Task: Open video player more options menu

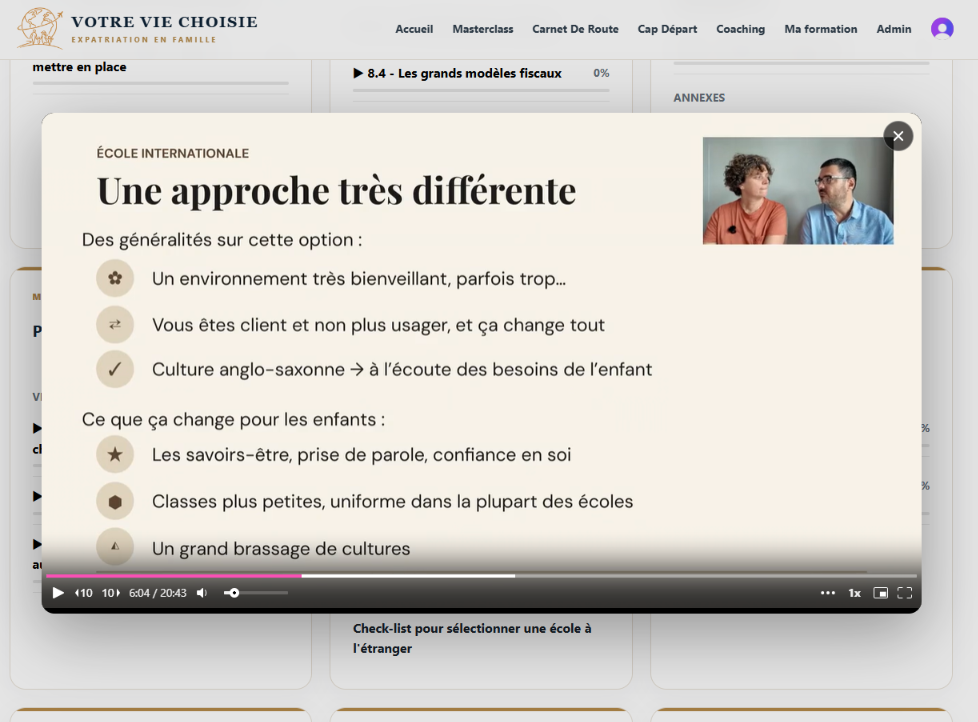Action: pyautogui.click(x=828, y=593)
